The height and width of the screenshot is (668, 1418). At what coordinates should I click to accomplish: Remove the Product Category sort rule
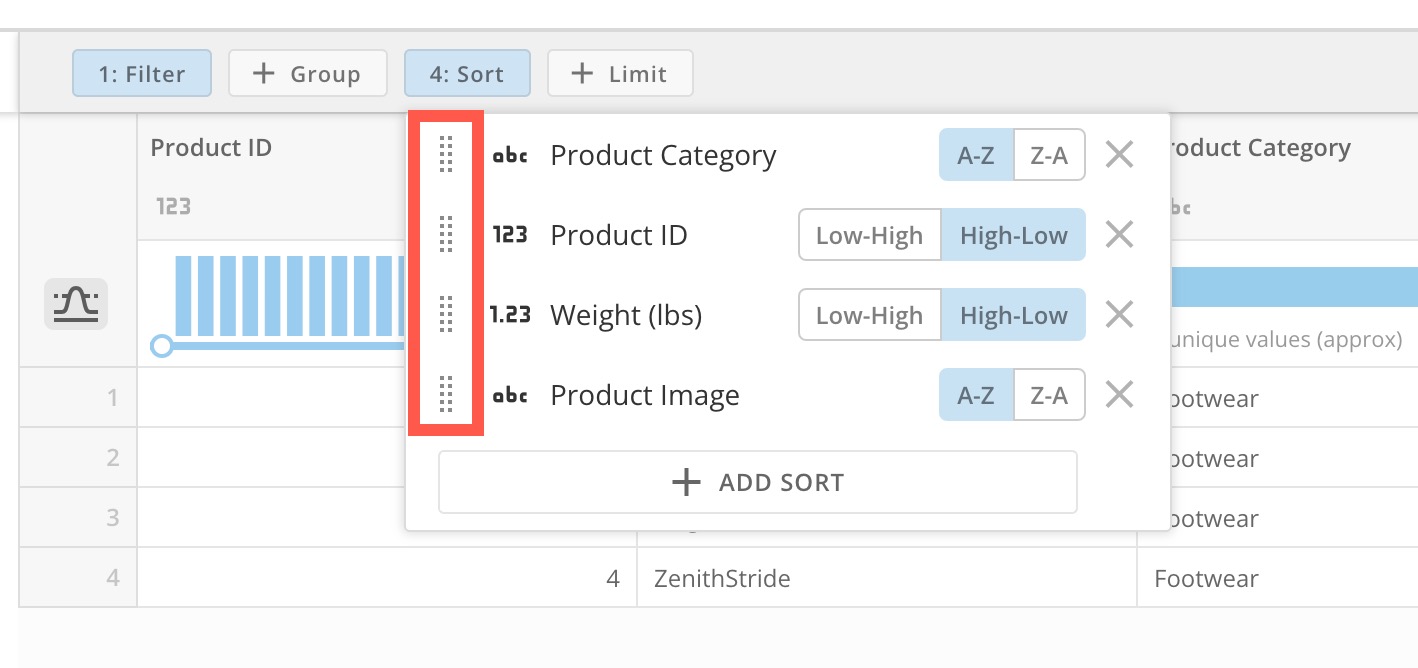click(x=1119, y=155)
